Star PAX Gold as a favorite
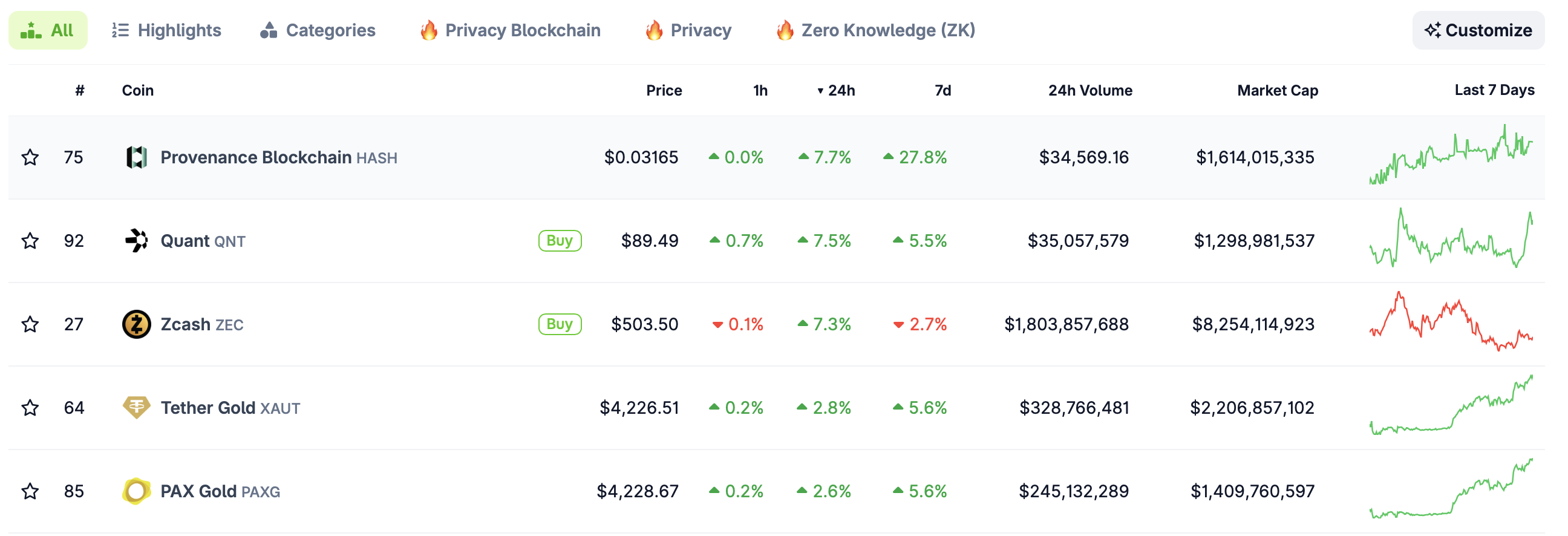Screen dimensions: 1568x536 (x=30, y=491)
